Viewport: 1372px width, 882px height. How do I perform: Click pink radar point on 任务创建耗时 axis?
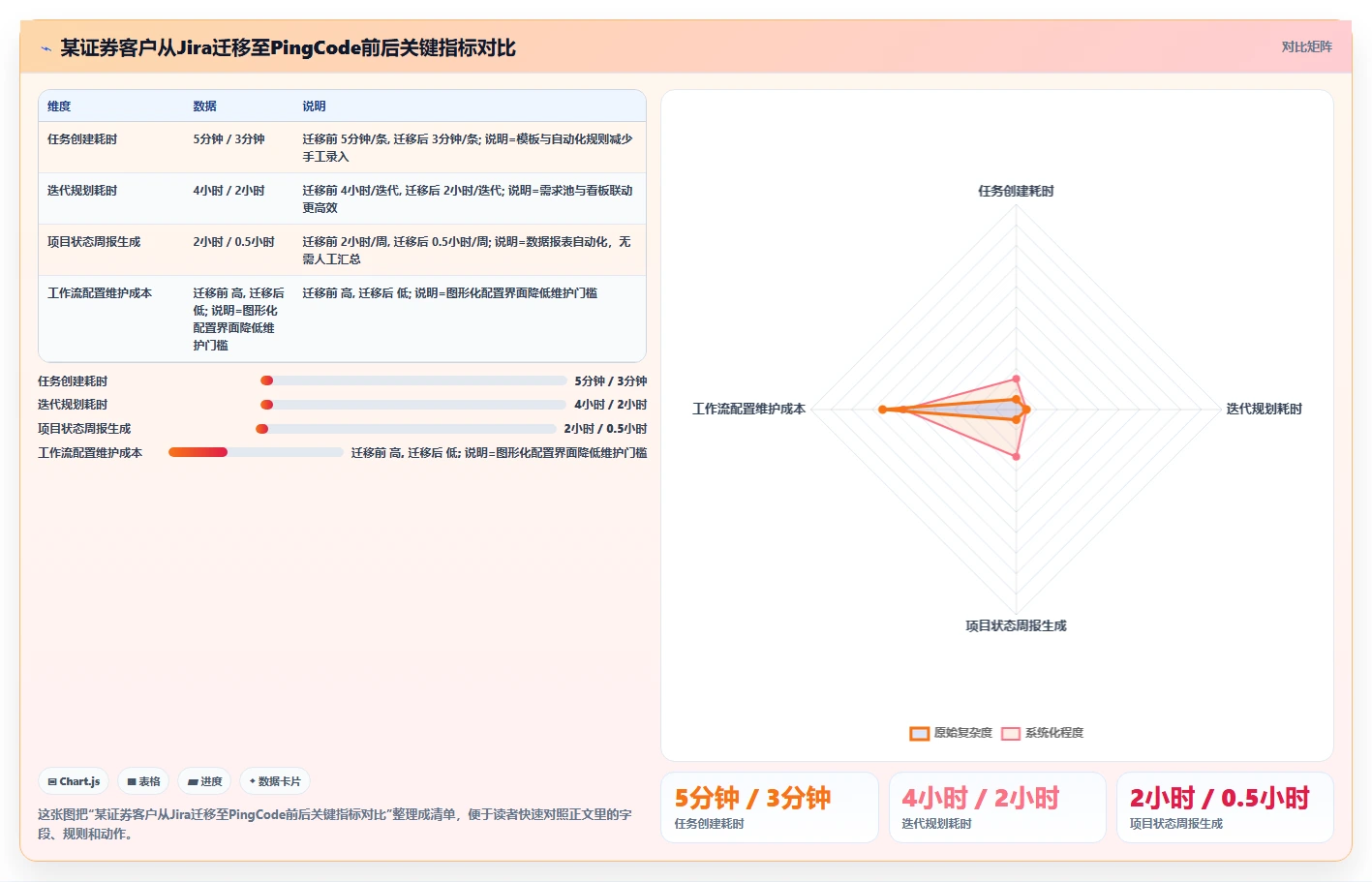(x=1016, y=379)
